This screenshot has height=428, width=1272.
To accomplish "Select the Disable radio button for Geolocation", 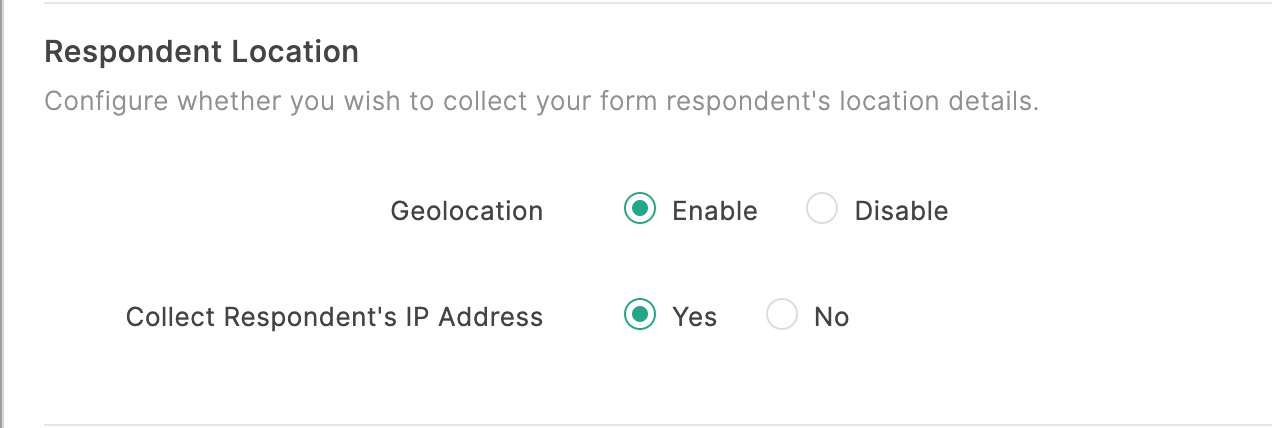I will [821, 210].
